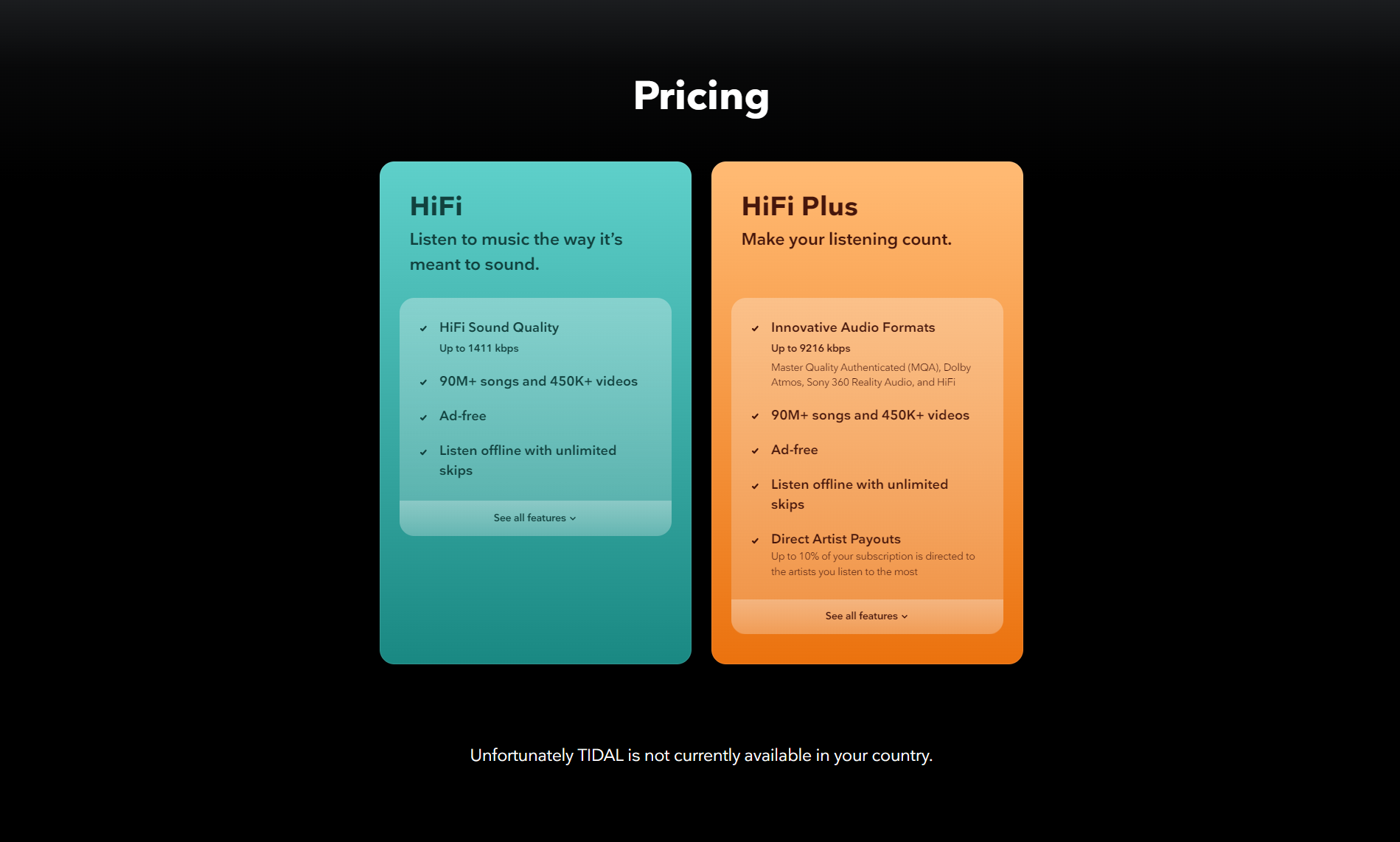
Task: Click the checkmark beside Listen offline on HiFi Plus
Action: tap(756, 486)
